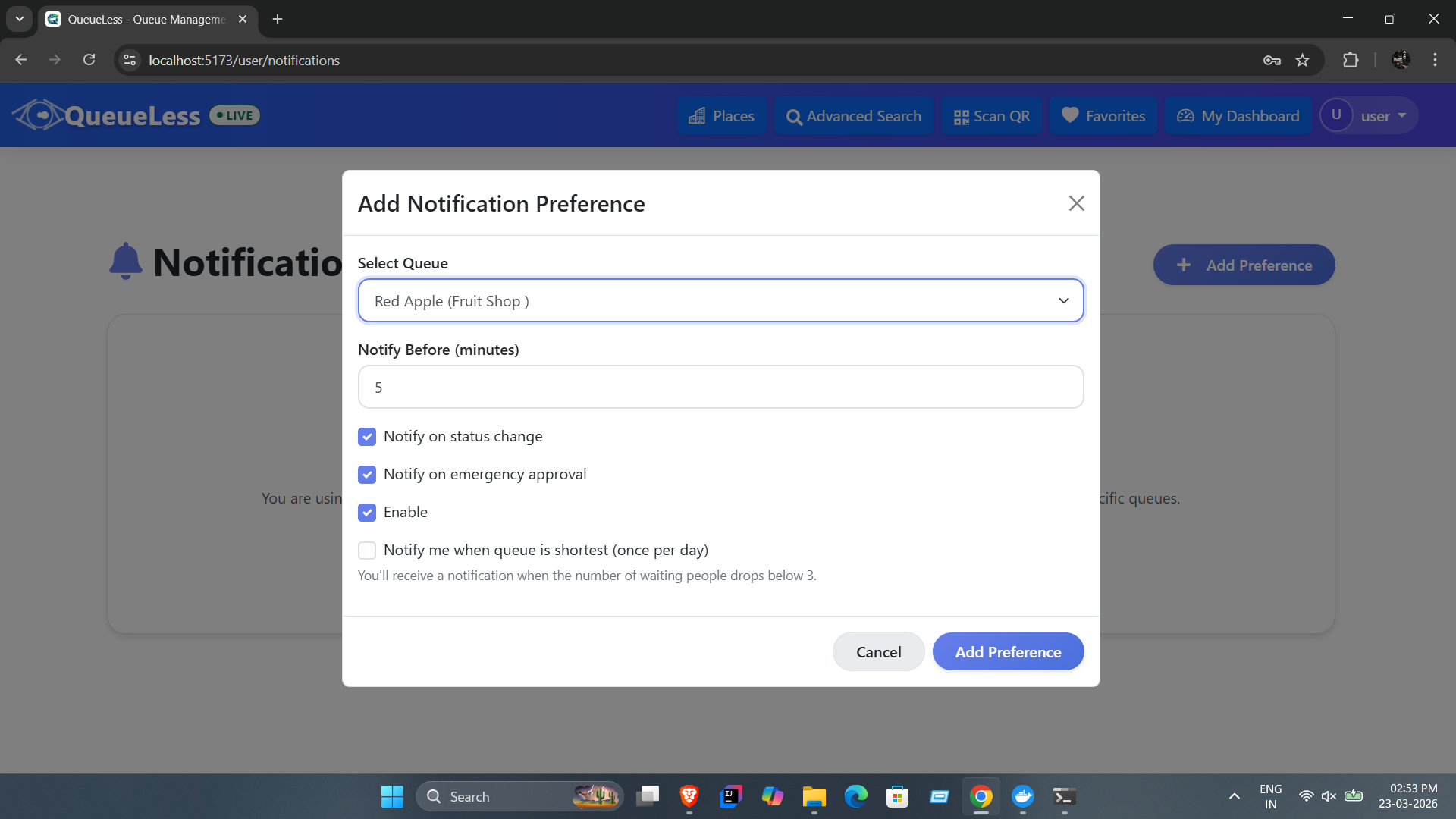Image resolution: width=1456 pixels, height=819 pixels.
Task: Open the tab search dropdown arrow
Action: [x=20, y=19]
